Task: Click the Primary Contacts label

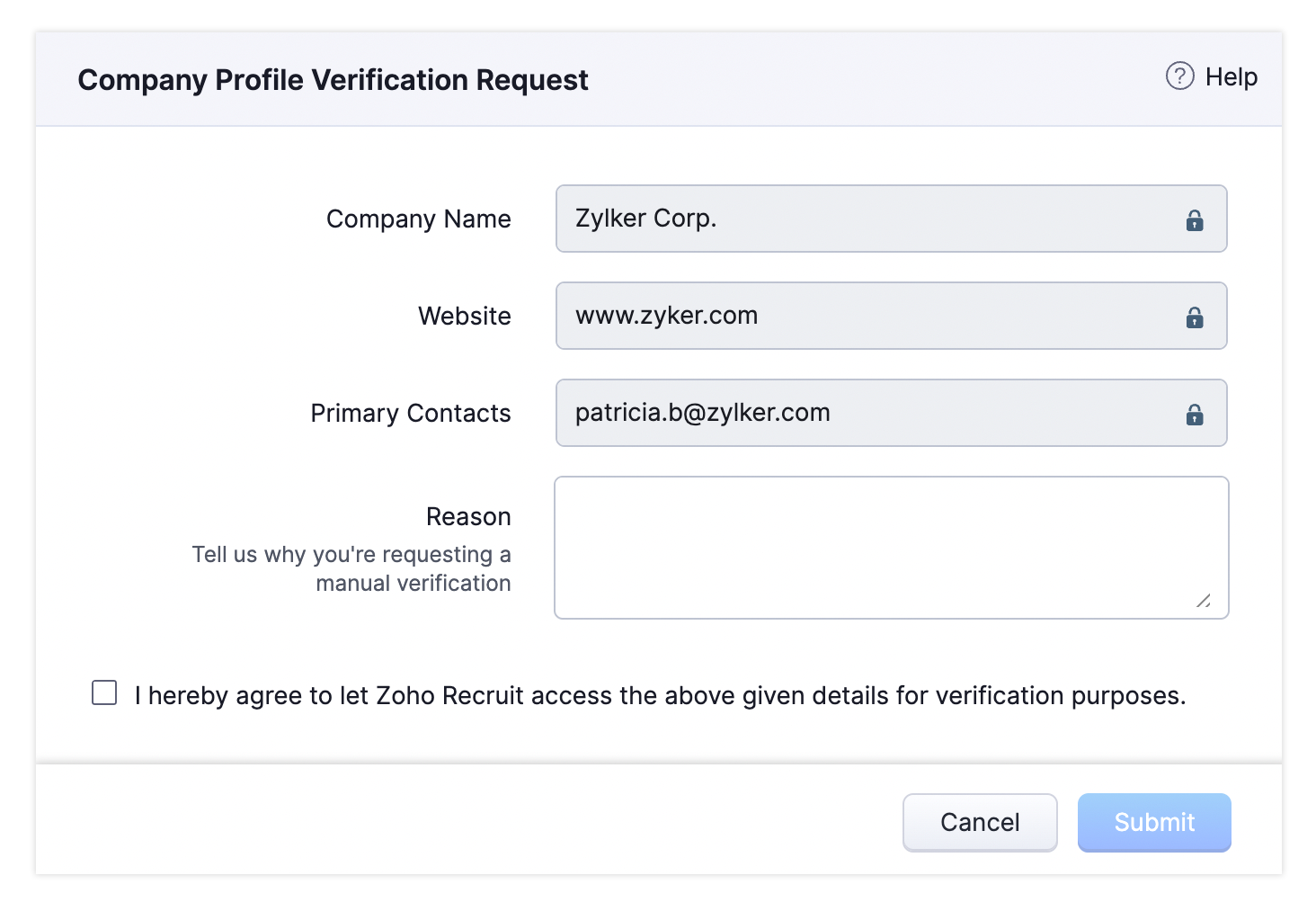Action: 410,414
